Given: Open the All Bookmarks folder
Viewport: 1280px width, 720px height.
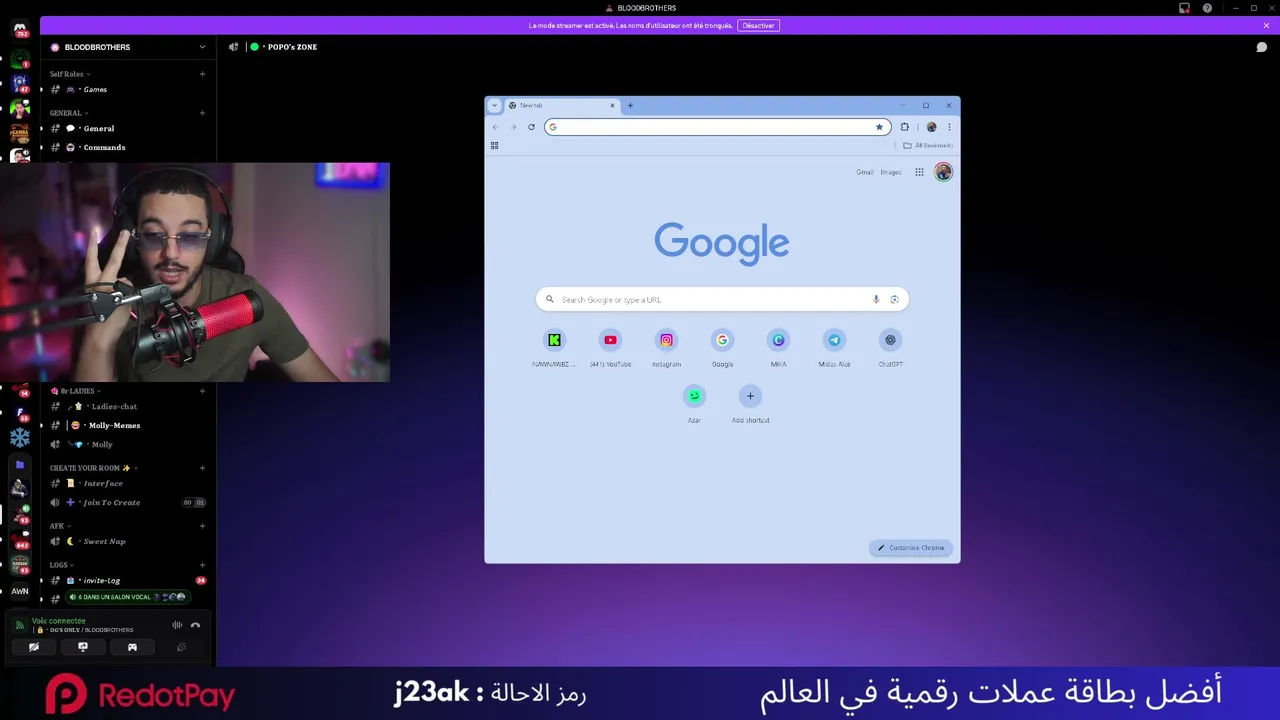Looking at the screenshot, I should coord(928,145).
